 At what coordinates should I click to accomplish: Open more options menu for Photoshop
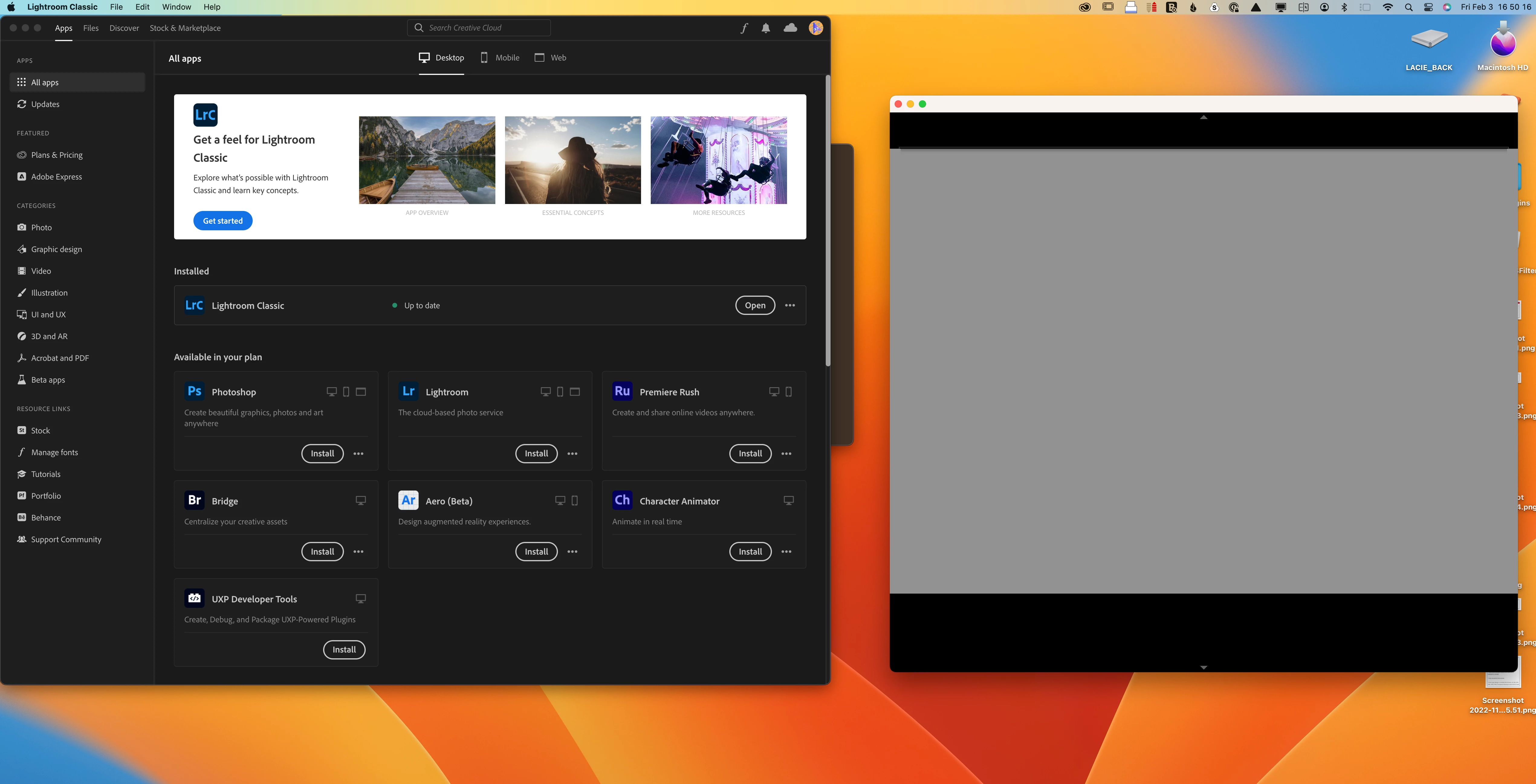358,454
